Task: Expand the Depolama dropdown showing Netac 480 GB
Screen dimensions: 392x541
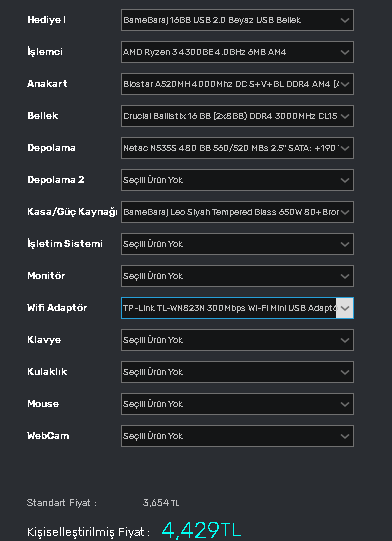Action: coord(237,148)
